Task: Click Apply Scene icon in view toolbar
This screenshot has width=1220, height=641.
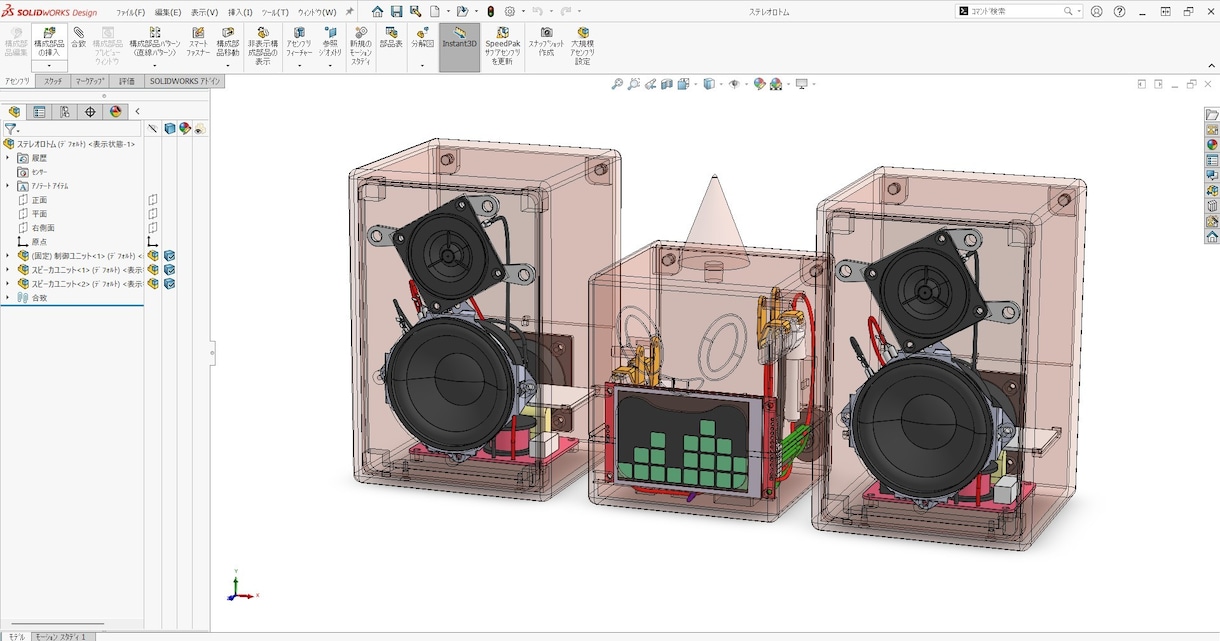Action: pyautogui.click(x=775, y=84)
